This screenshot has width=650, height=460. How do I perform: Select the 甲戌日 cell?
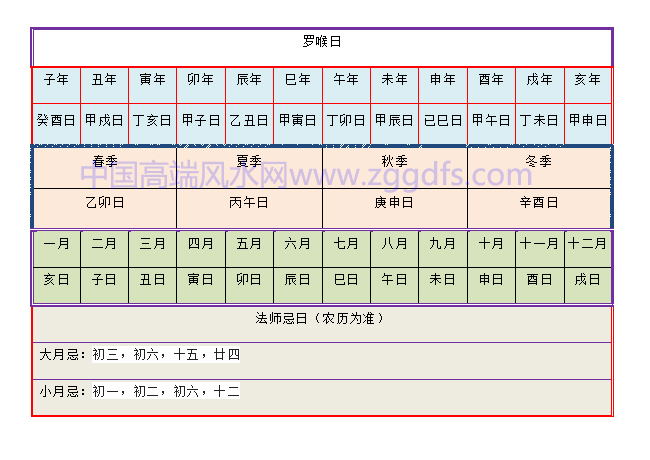tap(104, 124)
